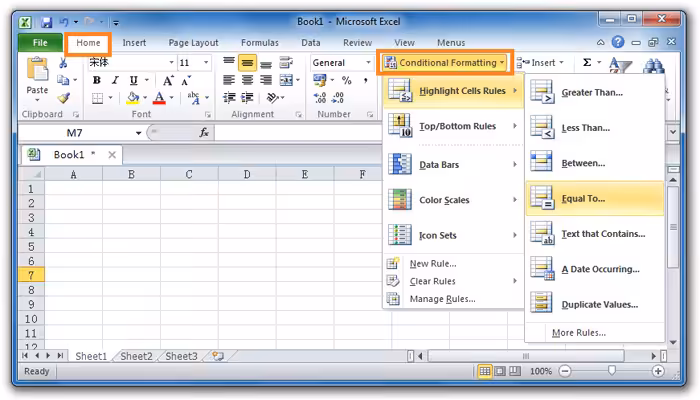Click the Borders icon
Viewport: 700px width, 400px height.
pos(97,98)
